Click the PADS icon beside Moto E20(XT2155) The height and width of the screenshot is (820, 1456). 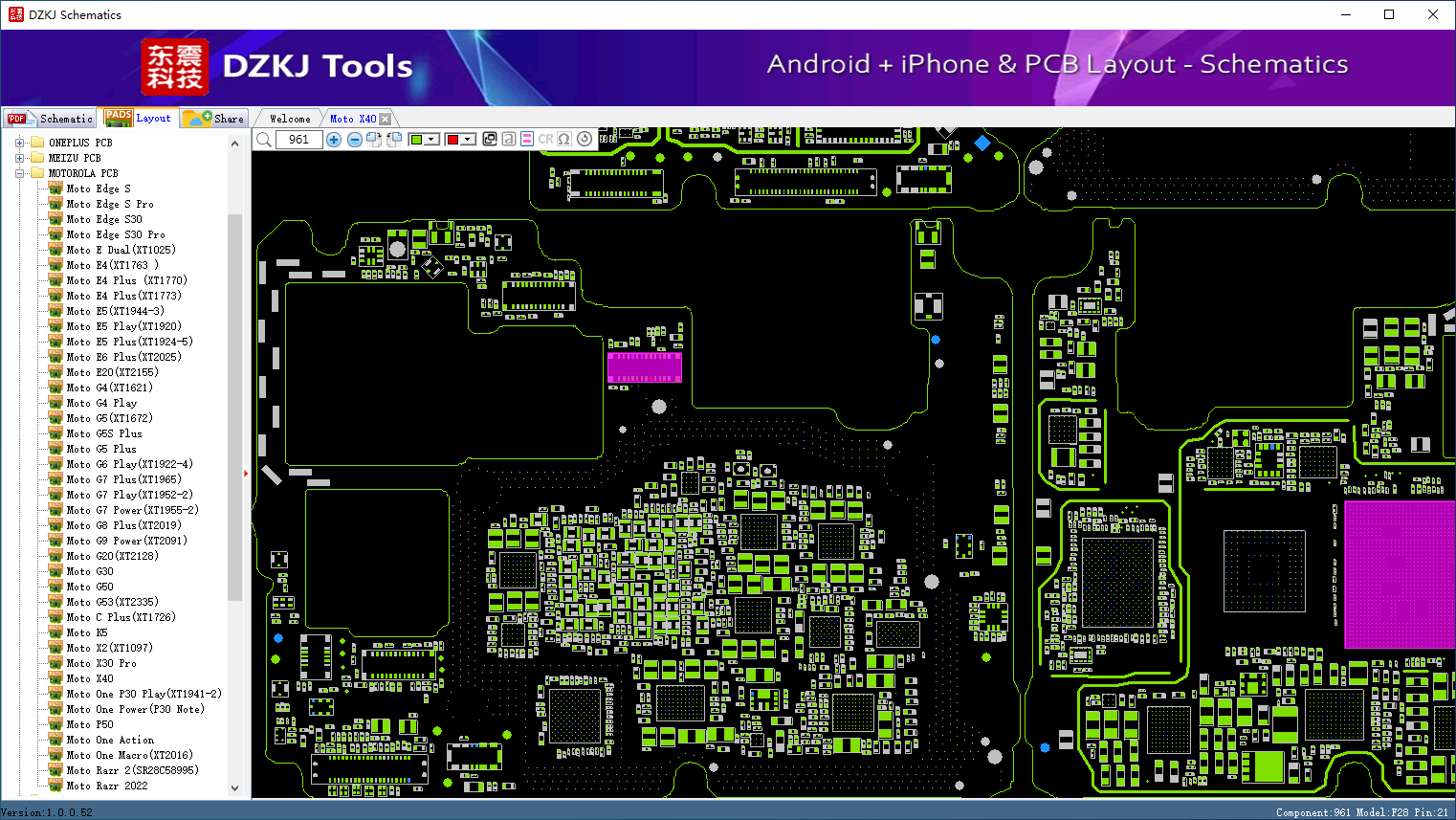(55, 372)
